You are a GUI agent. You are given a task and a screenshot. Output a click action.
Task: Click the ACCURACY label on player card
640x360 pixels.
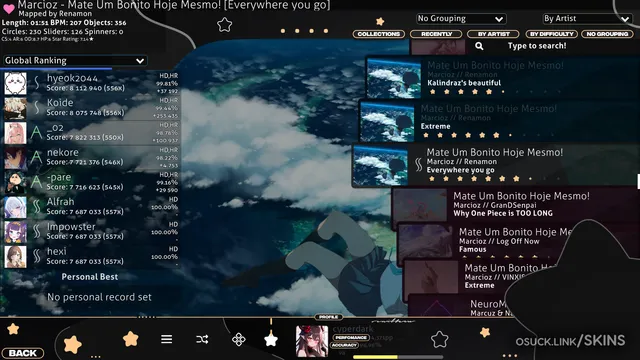344,345
